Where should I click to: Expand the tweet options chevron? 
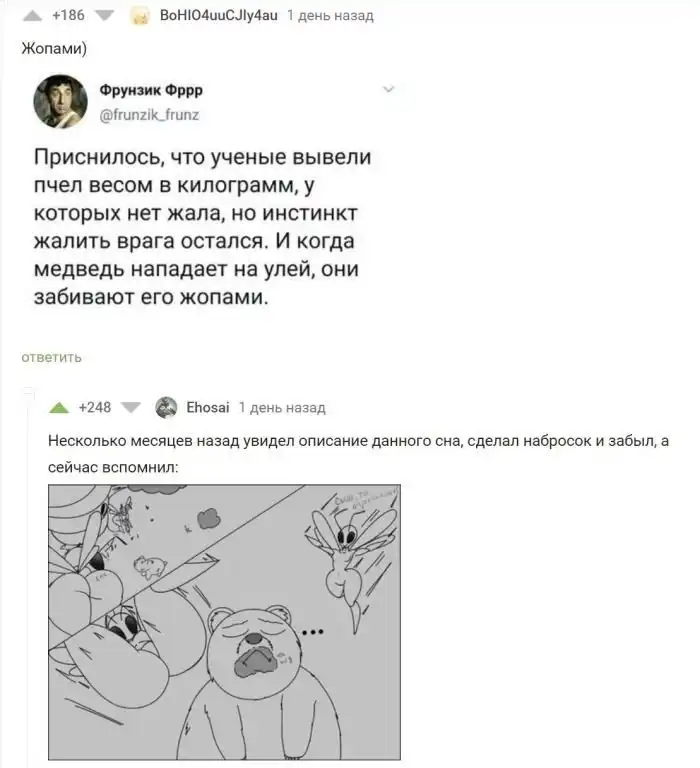pos(388,89)
